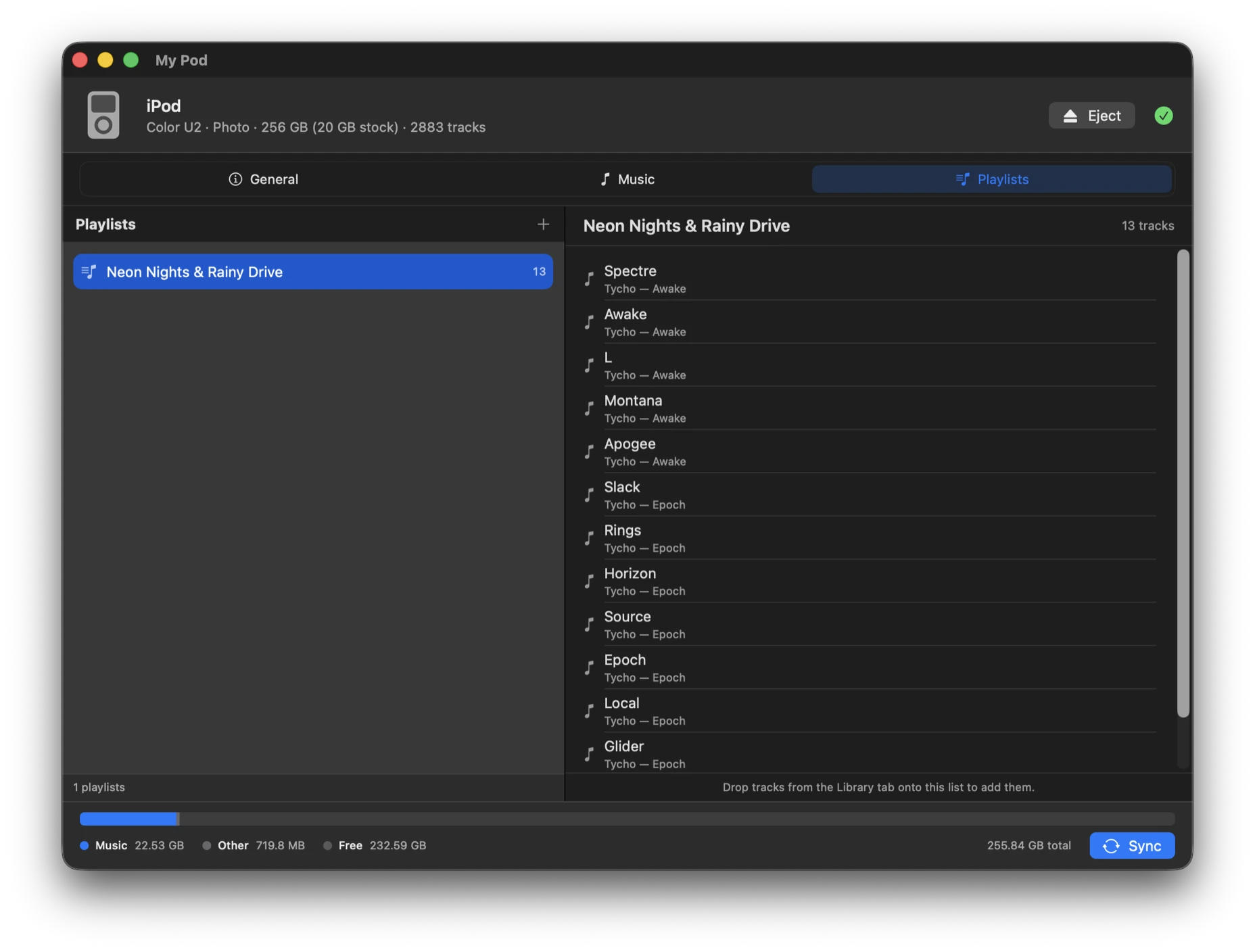Click the 13 tracks count label
This screenshot has height=952, width=1255.
[x=1147, y=226]
